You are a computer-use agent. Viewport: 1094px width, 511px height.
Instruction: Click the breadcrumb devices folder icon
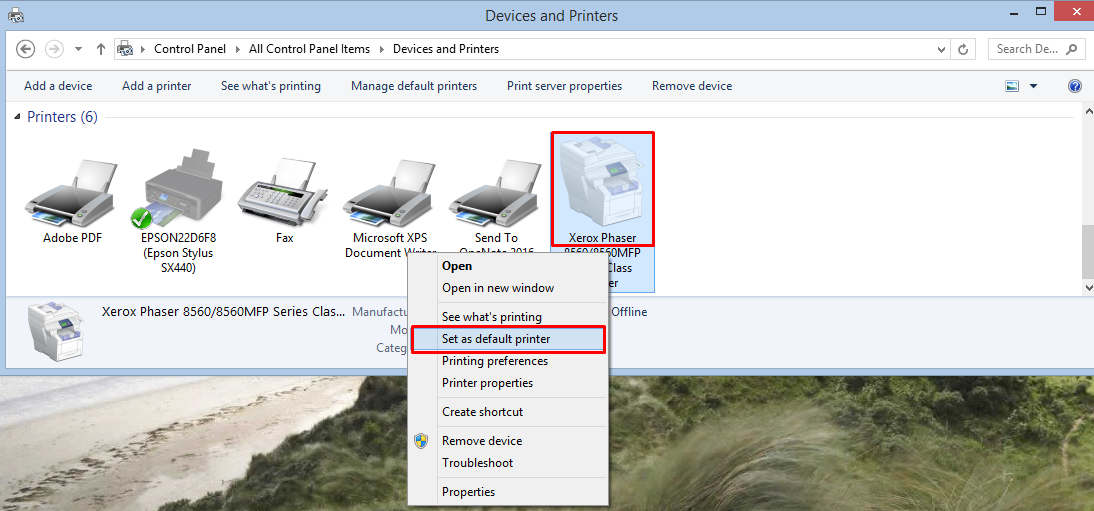[x=125, y=49]
